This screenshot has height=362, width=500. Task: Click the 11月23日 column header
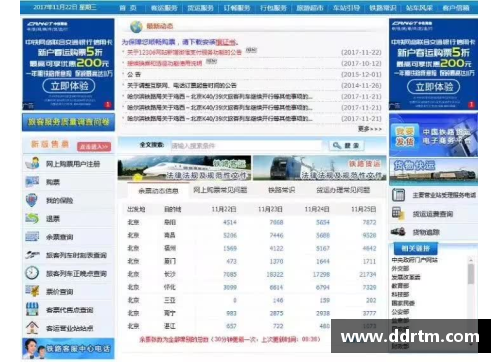click(x=270, y=209)
